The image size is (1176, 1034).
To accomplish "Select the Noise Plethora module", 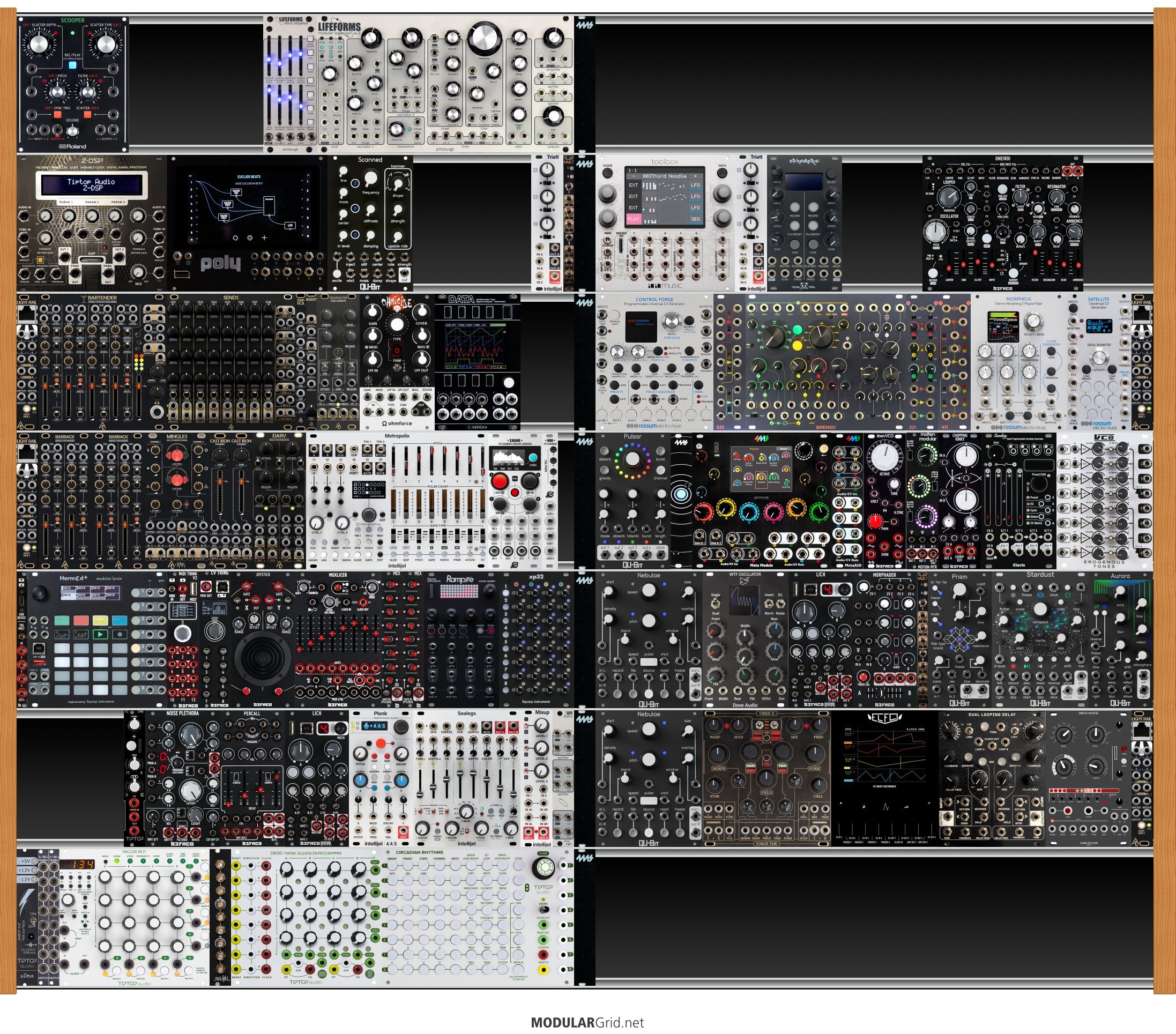I will coord(182,778).
